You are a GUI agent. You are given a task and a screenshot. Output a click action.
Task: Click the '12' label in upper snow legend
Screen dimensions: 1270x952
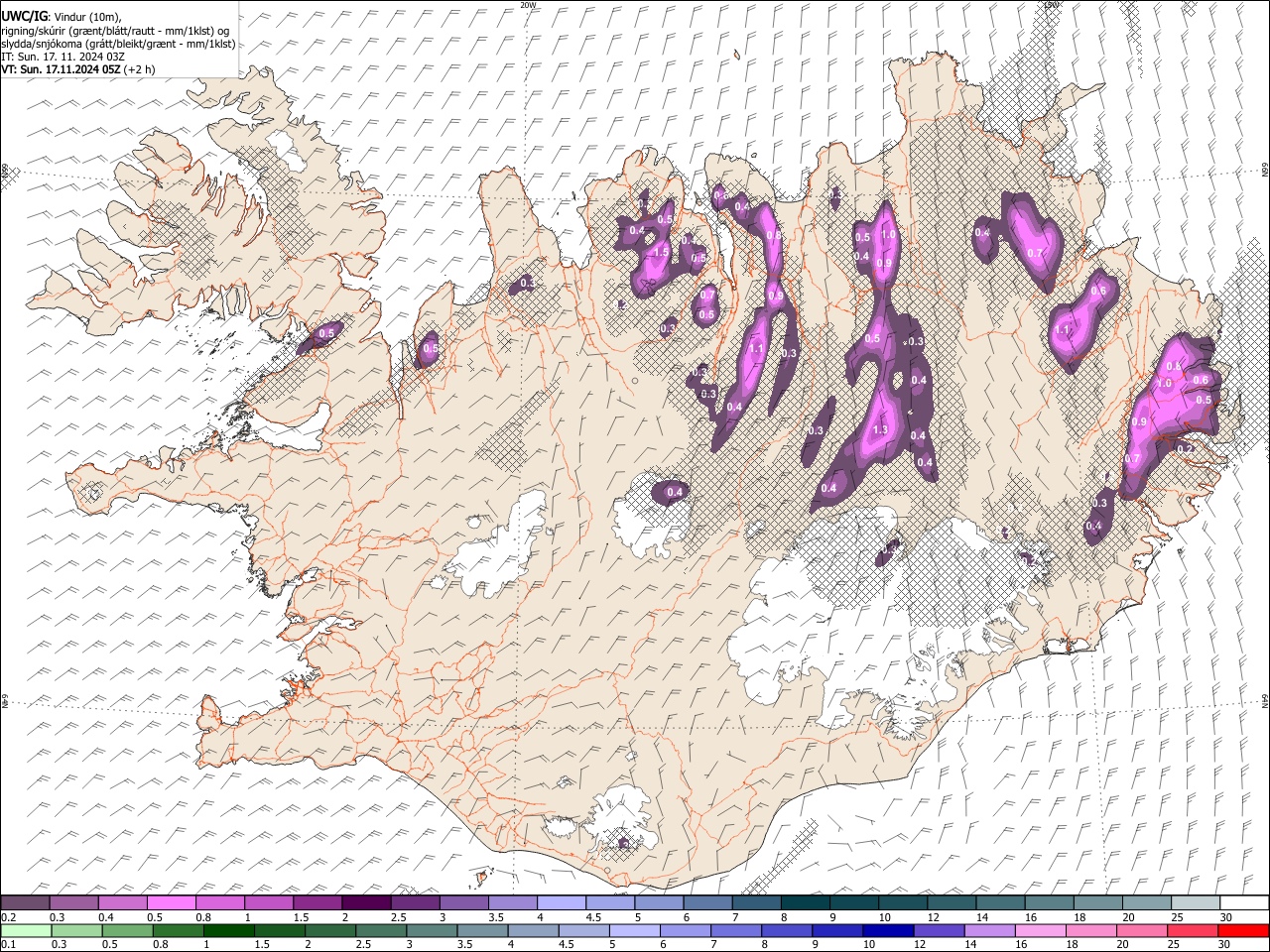point(933,917)
